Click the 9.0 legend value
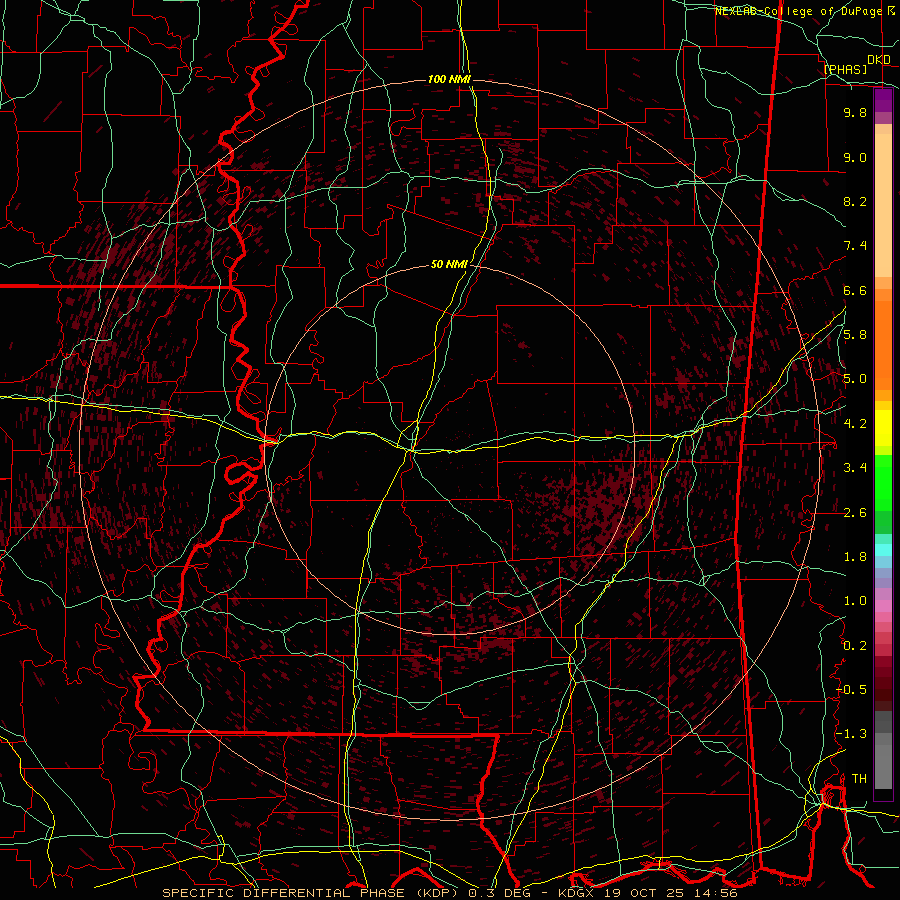Viewport: 900px width, 900px height. pos(855,157)
